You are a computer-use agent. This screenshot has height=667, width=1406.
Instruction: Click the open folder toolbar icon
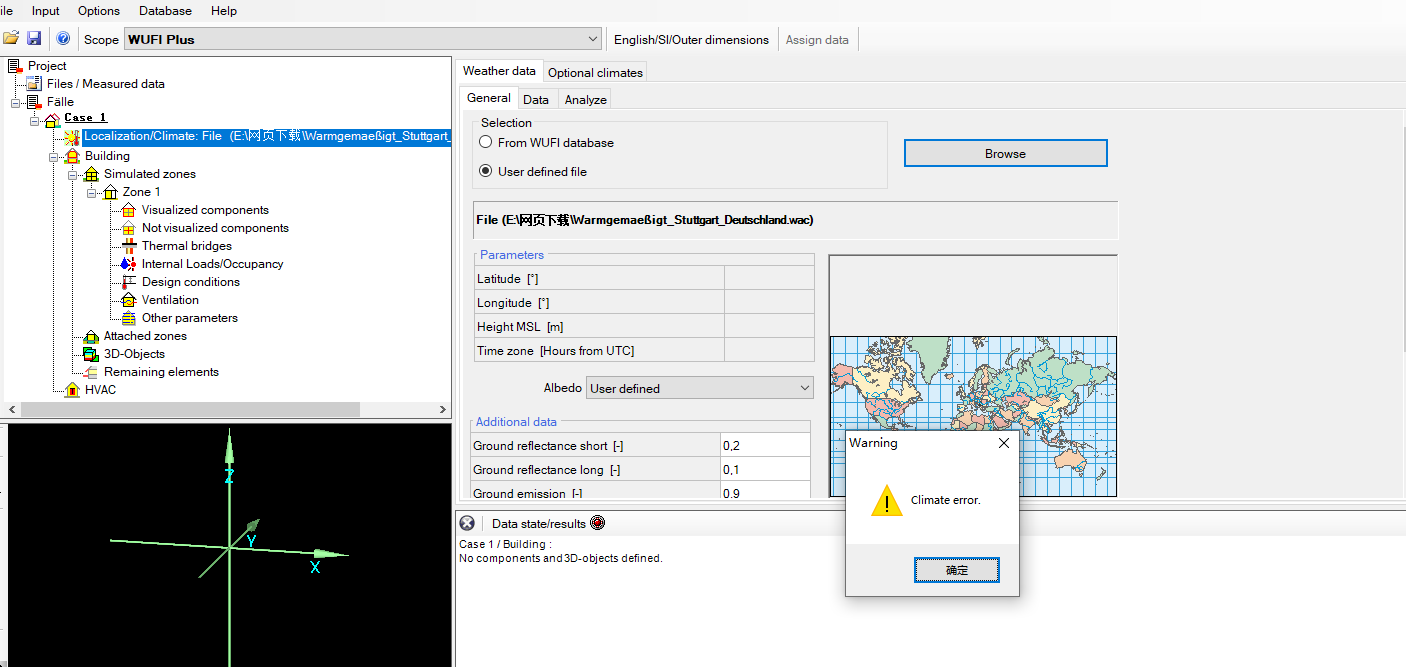click(11, 39)
